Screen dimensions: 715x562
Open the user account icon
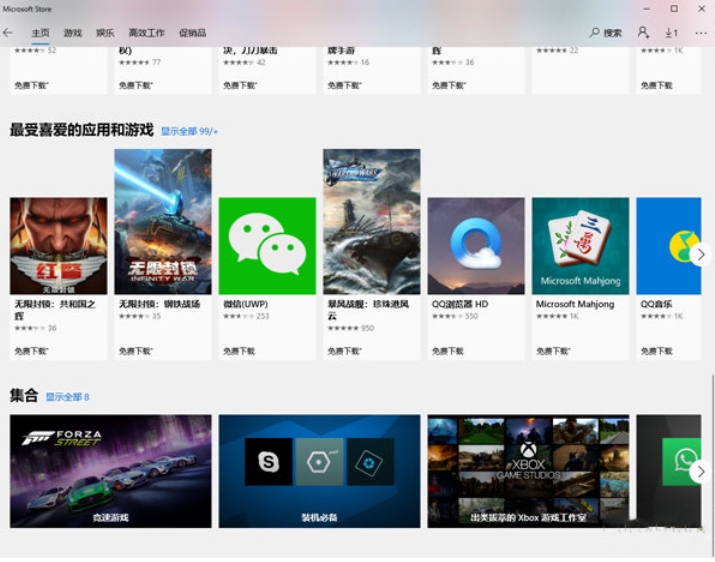(x=643, y=32)
